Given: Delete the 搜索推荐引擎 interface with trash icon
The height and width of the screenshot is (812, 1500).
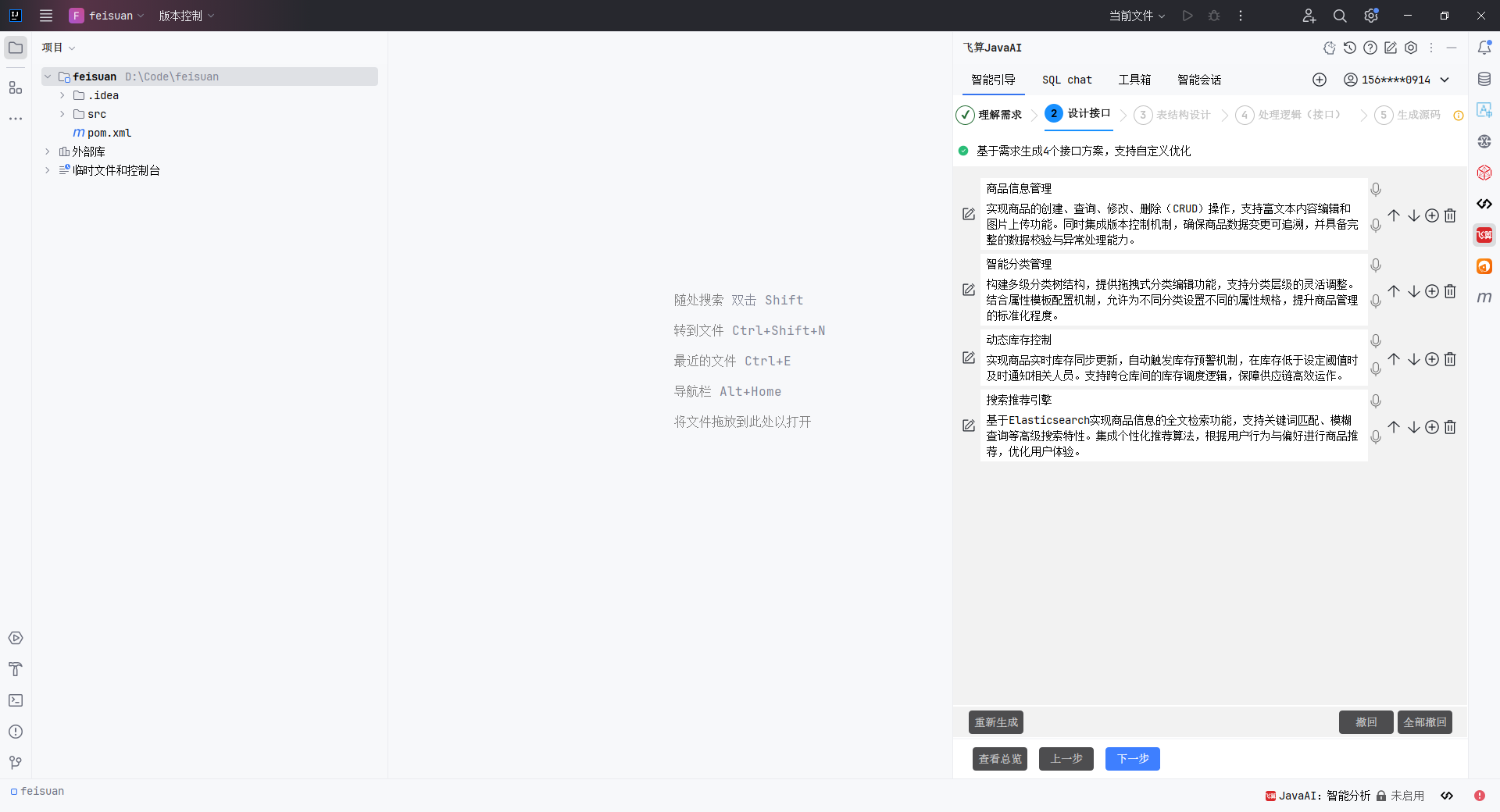Looking at the screenshot, I should [1451, 427].
